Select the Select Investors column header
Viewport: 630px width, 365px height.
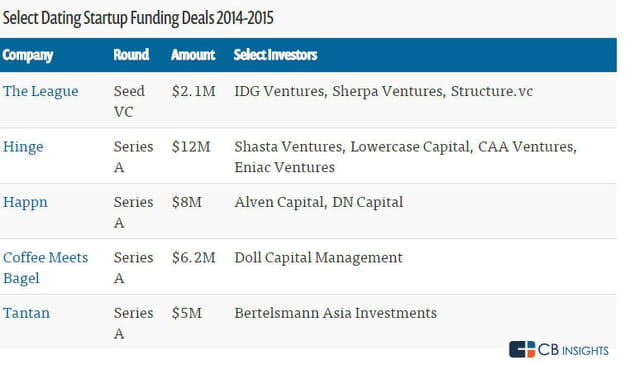[x=276, y=55]
